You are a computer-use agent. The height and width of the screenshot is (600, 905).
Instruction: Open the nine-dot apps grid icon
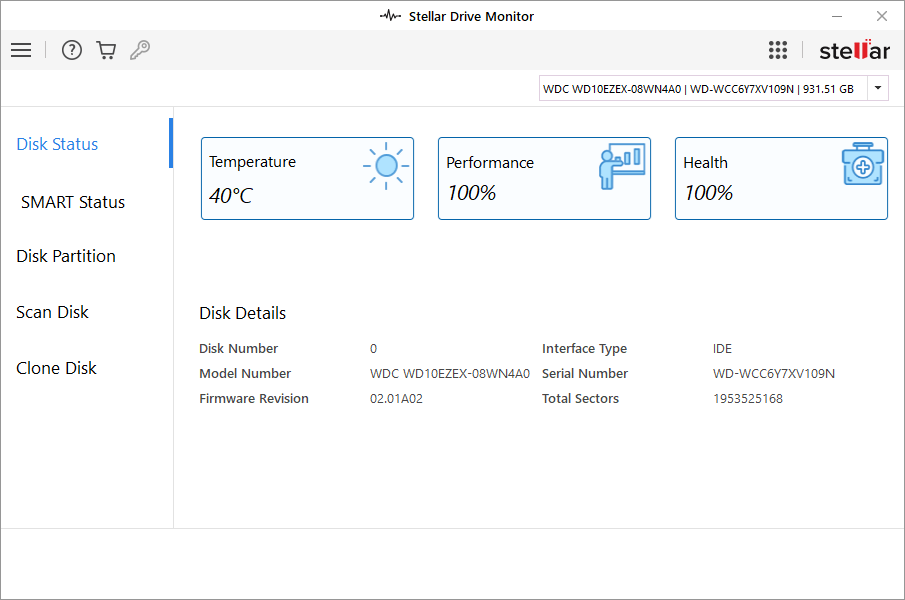click(x=778, y=50)
